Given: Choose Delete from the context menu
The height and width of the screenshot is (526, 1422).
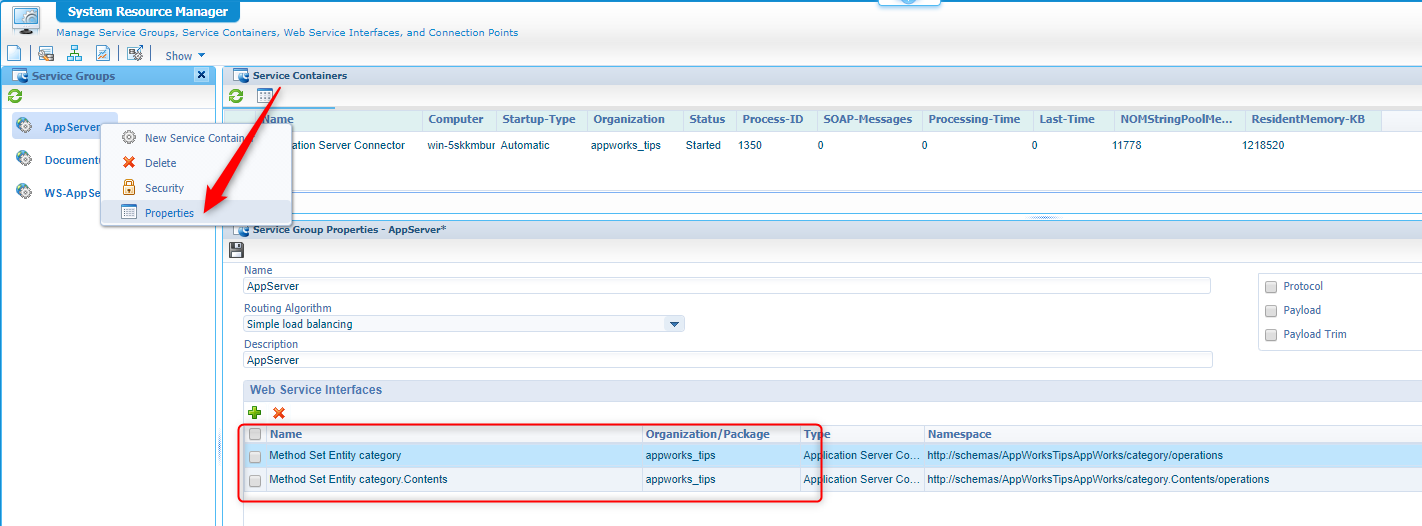Looking at the screenshot, I should pos(160,163).
